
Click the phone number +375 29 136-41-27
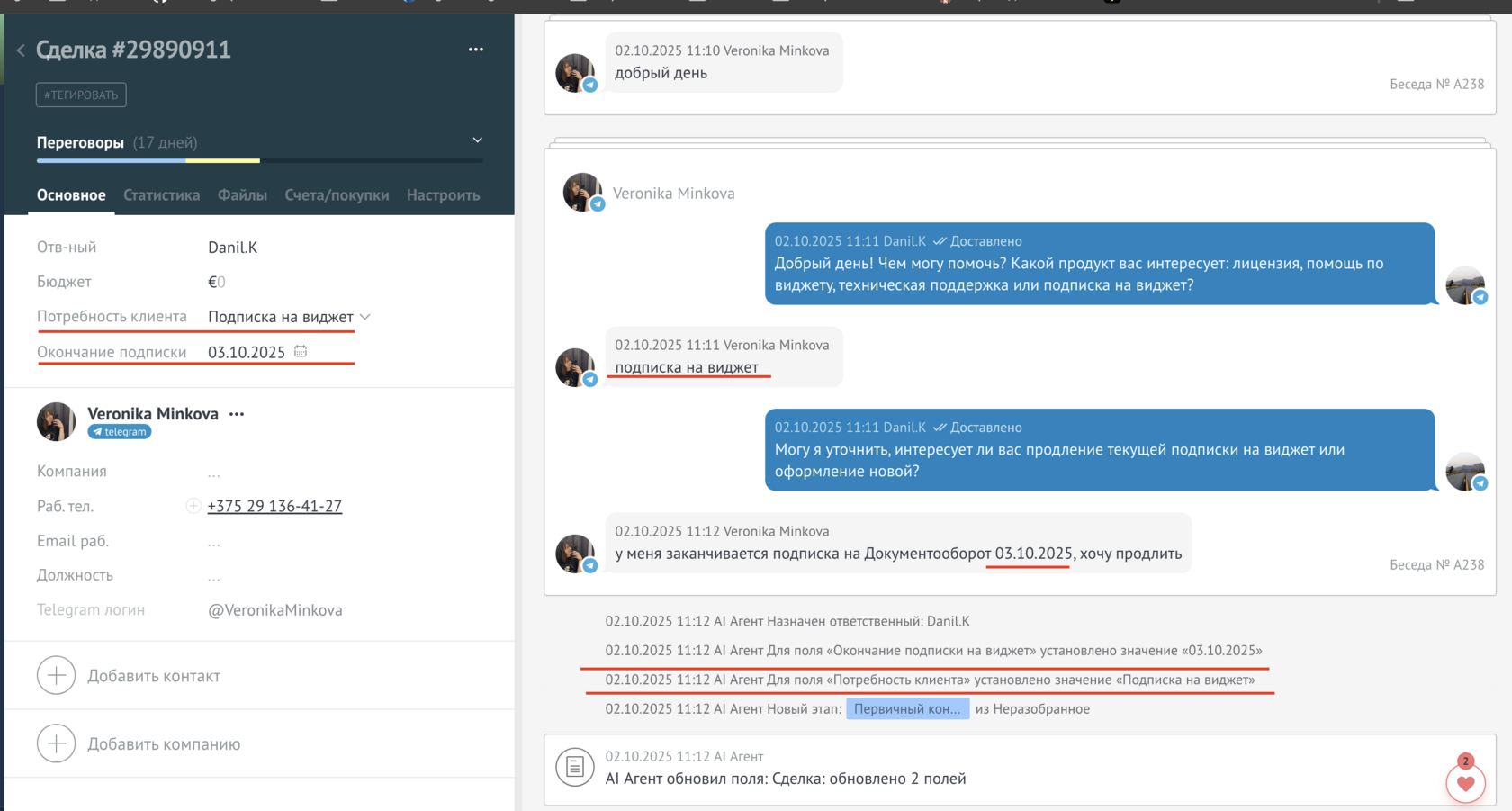point(274,506)
